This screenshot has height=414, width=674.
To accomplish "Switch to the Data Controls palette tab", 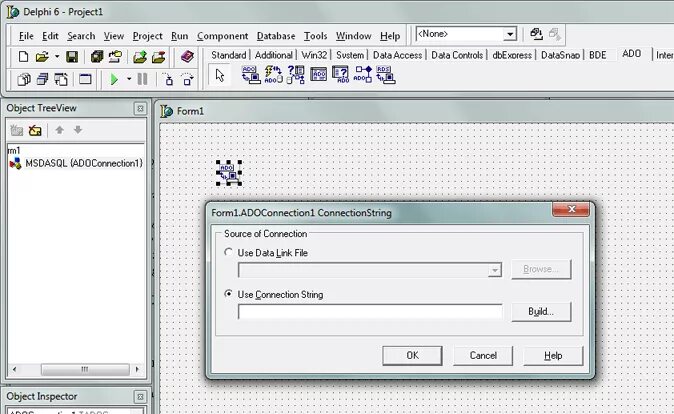I will (x=457, y=55).
